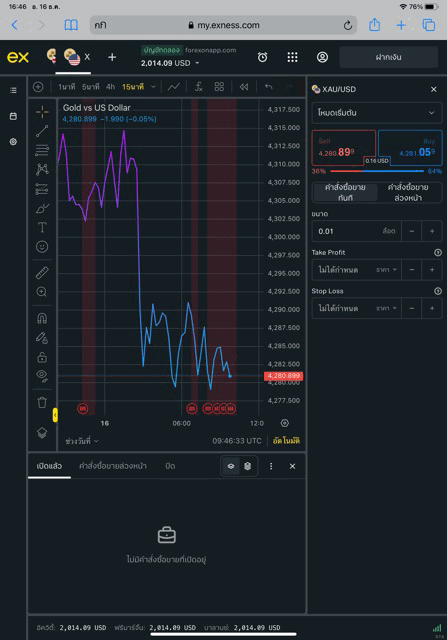Expand the account balance 2,014.09 USD dropdown
Viewport: 447px width, 640px height.
tap(170, 63)
